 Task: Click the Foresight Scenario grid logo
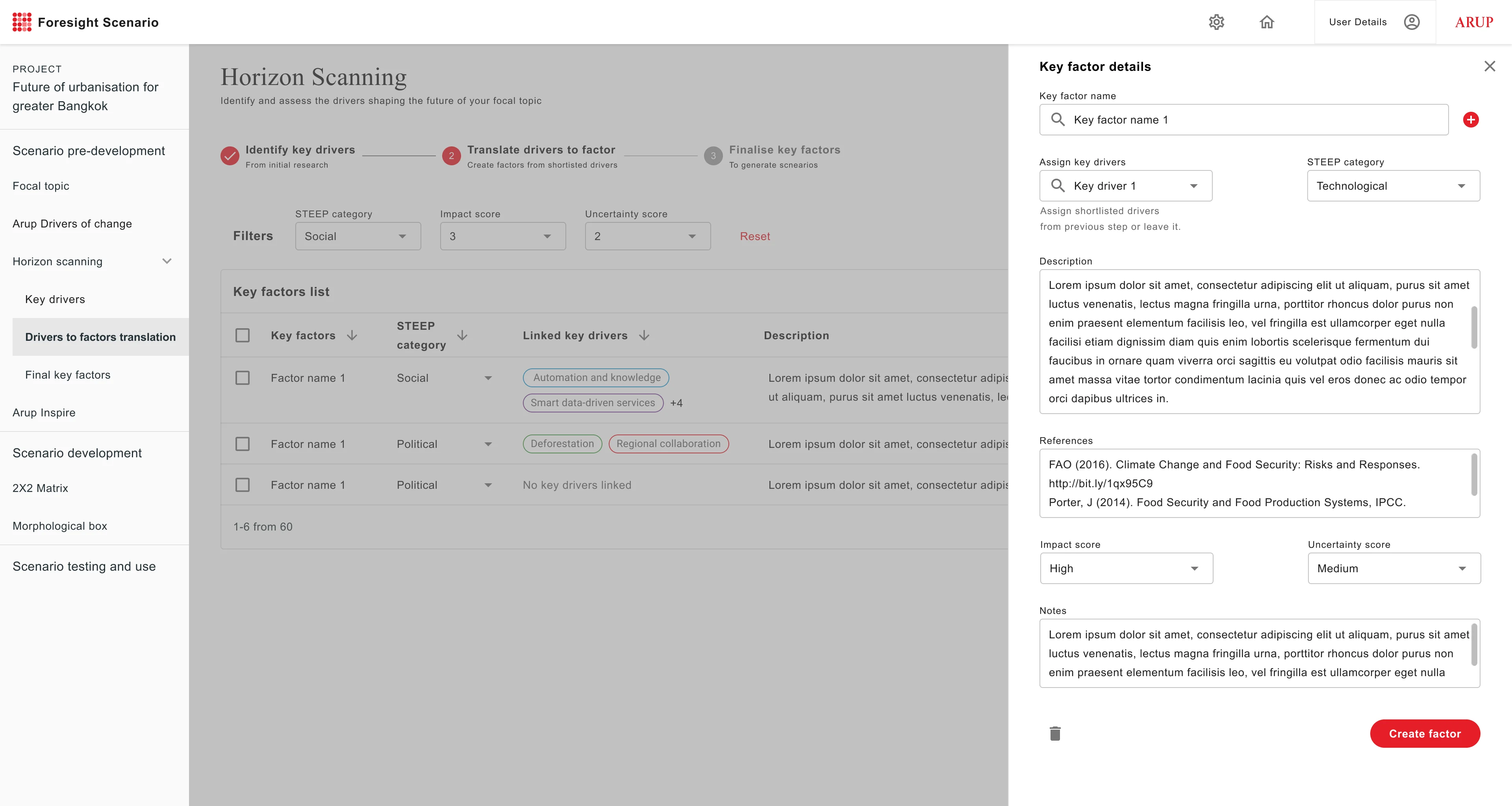click(x=22, y=22)
